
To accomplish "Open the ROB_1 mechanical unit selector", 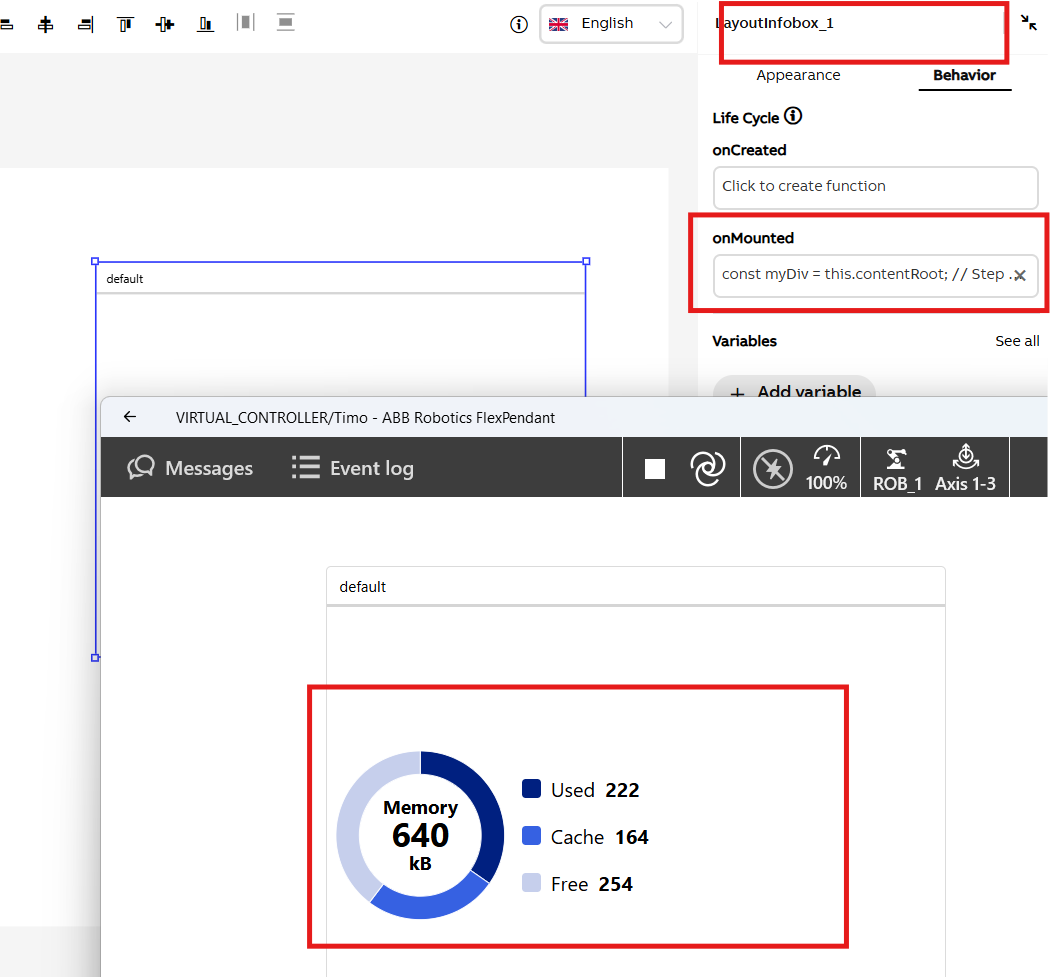I will (897, 468).
